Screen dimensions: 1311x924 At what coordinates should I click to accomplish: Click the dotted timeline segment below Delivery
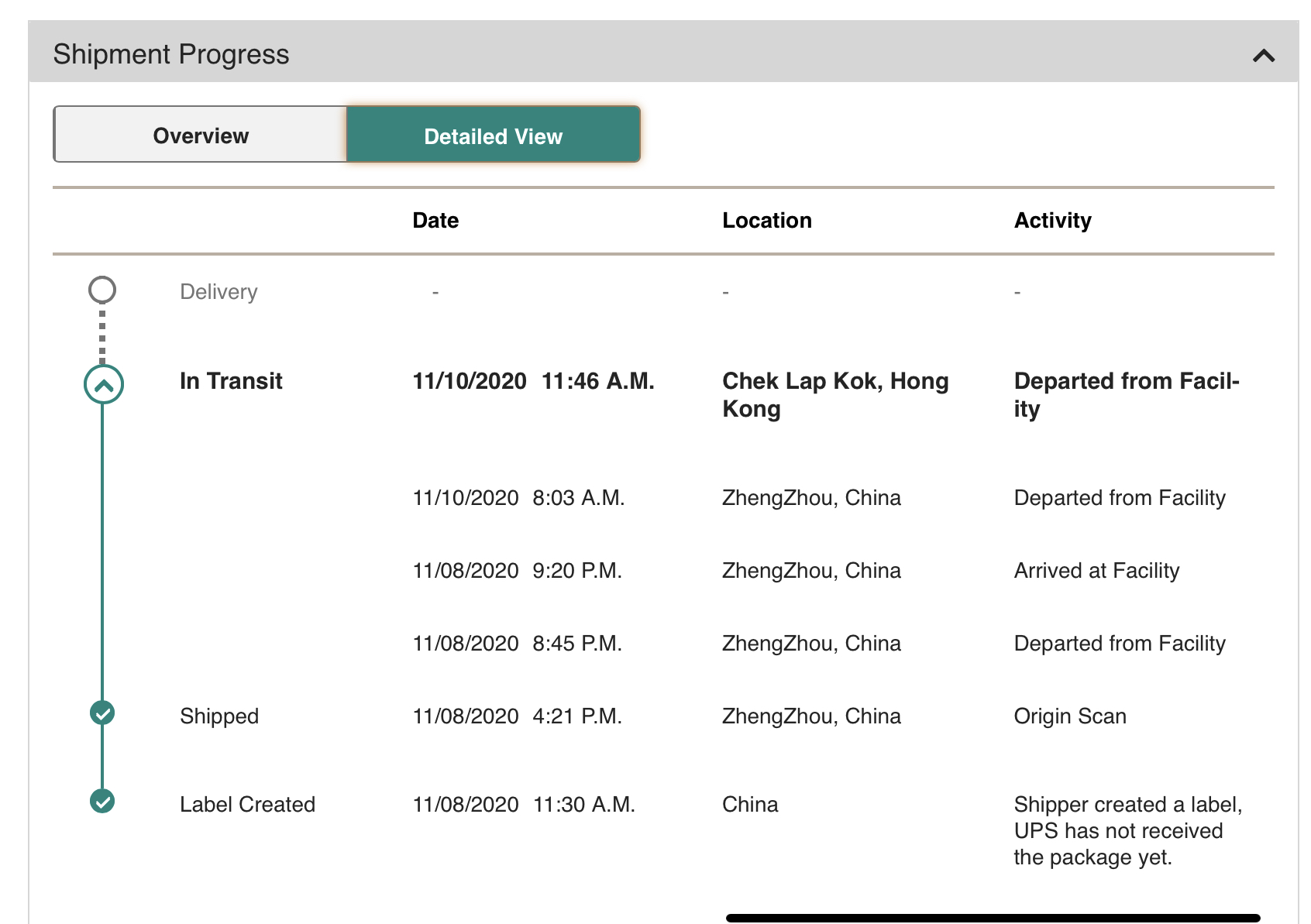tap(102, 335)
